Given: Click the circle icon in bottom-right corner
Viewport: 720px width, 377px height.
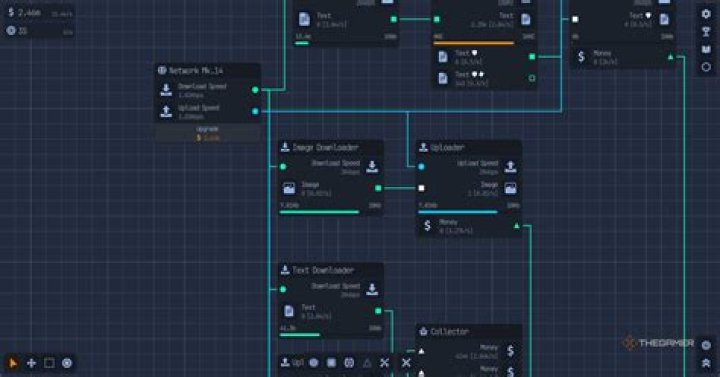Looking at the screenshot, I should 706,345.
